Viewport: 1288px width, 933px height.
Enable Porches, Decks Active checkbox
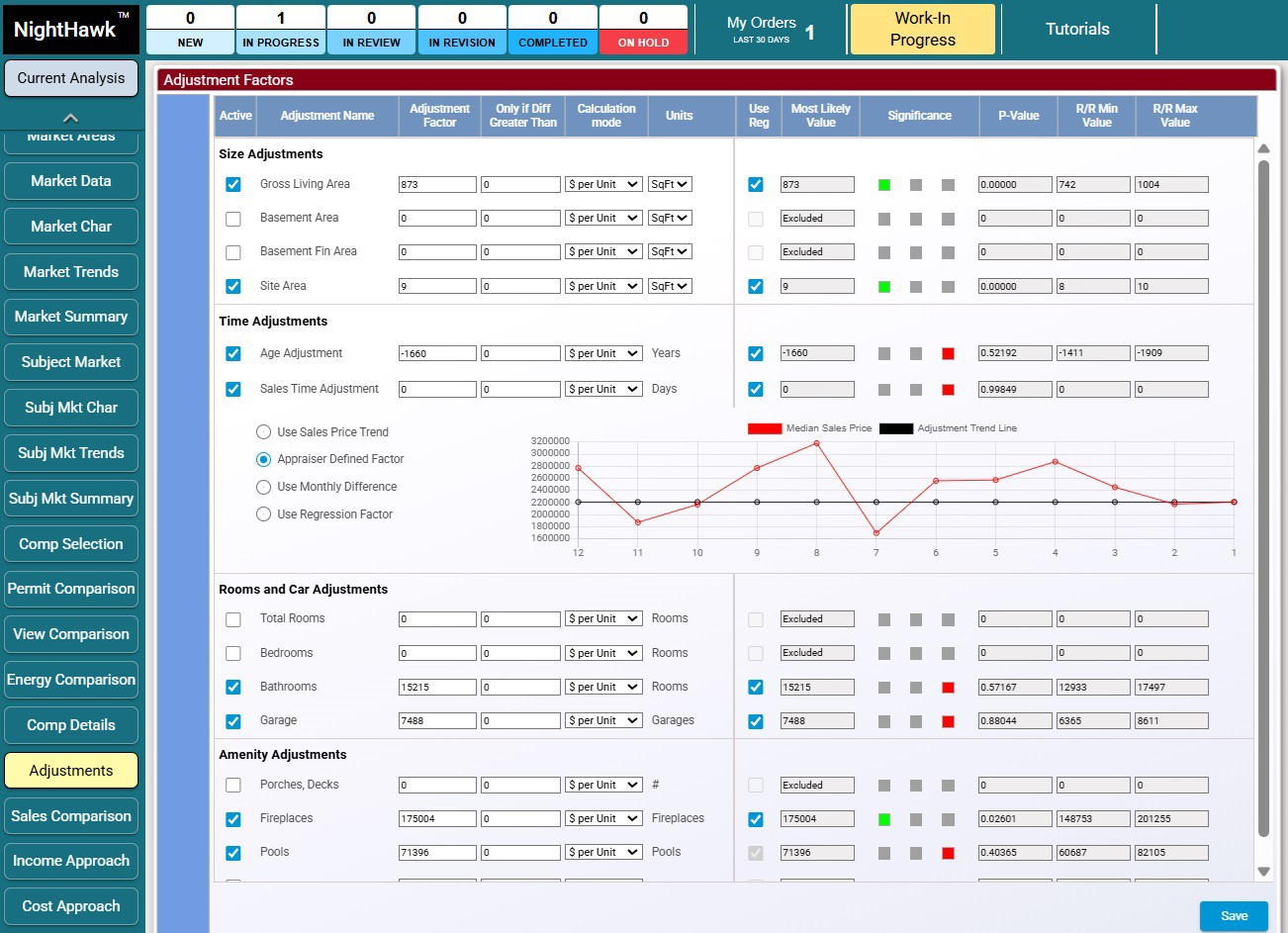coord(233,786)
